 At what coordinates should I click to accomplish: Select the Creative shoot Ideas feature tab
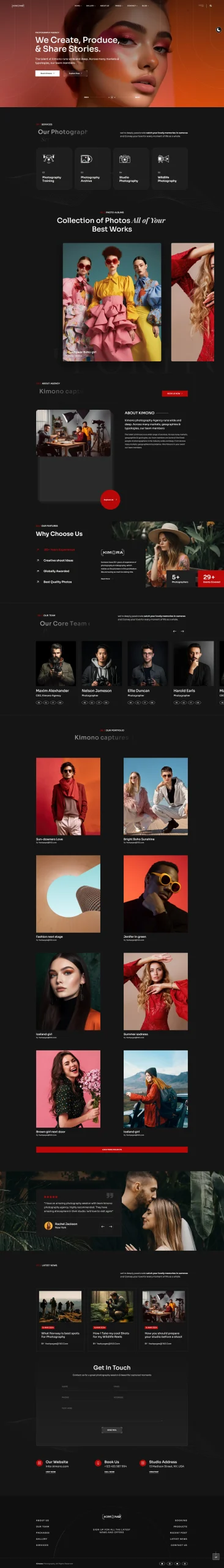click(58, 560)
